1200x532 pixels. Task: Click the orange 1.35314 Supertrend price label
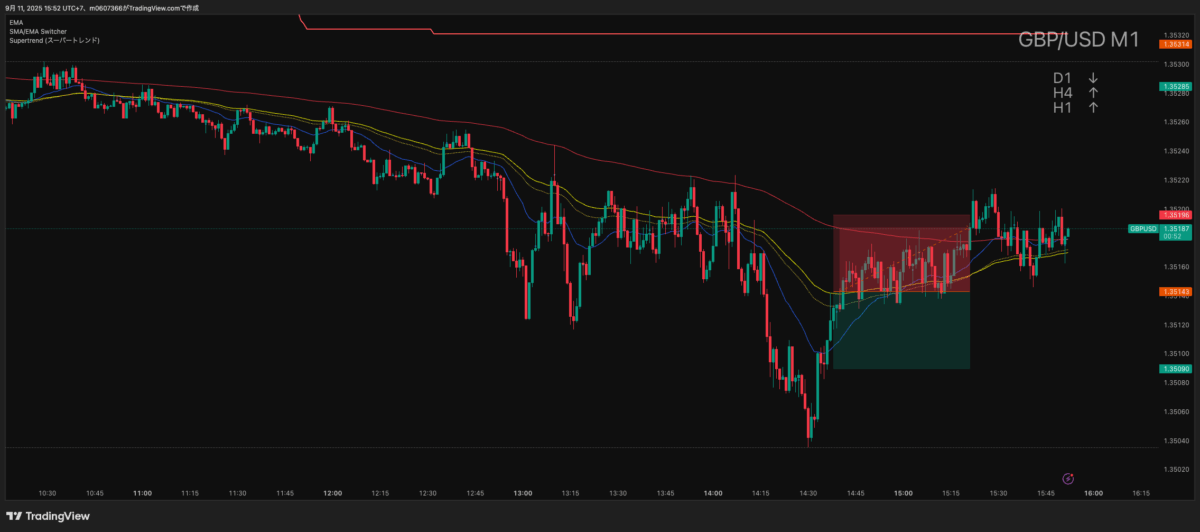[x=1175, y=45]
